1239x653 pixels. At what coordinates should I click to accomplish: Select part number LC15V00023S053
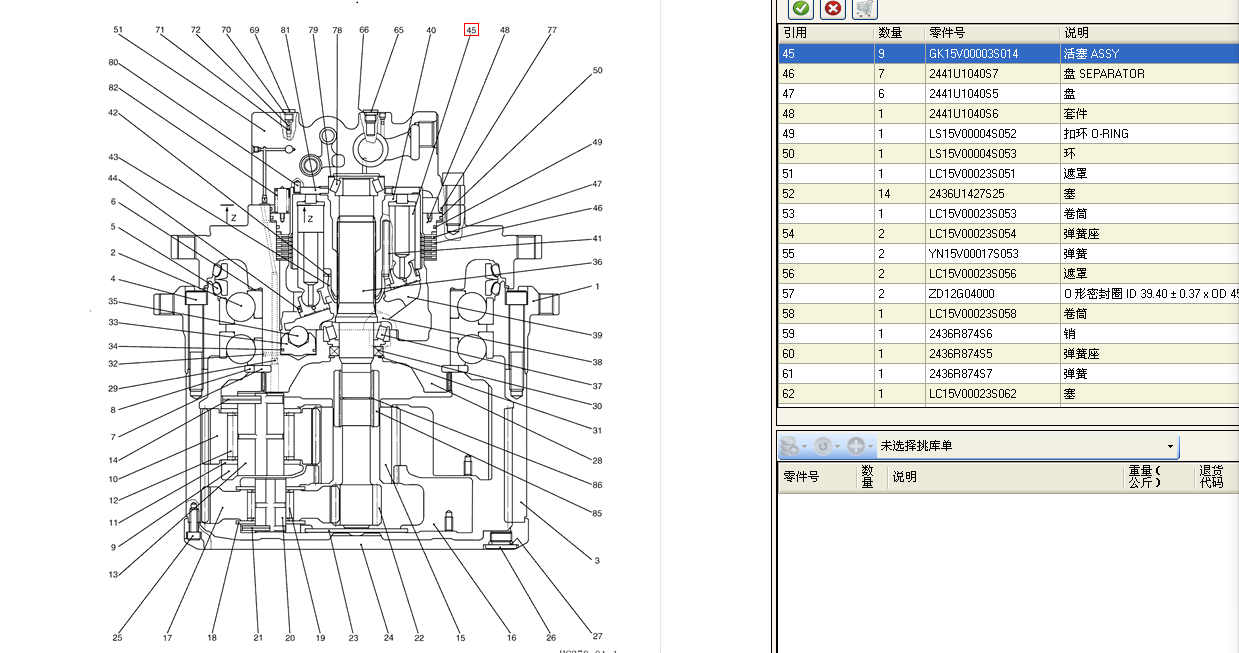point(972,214)
